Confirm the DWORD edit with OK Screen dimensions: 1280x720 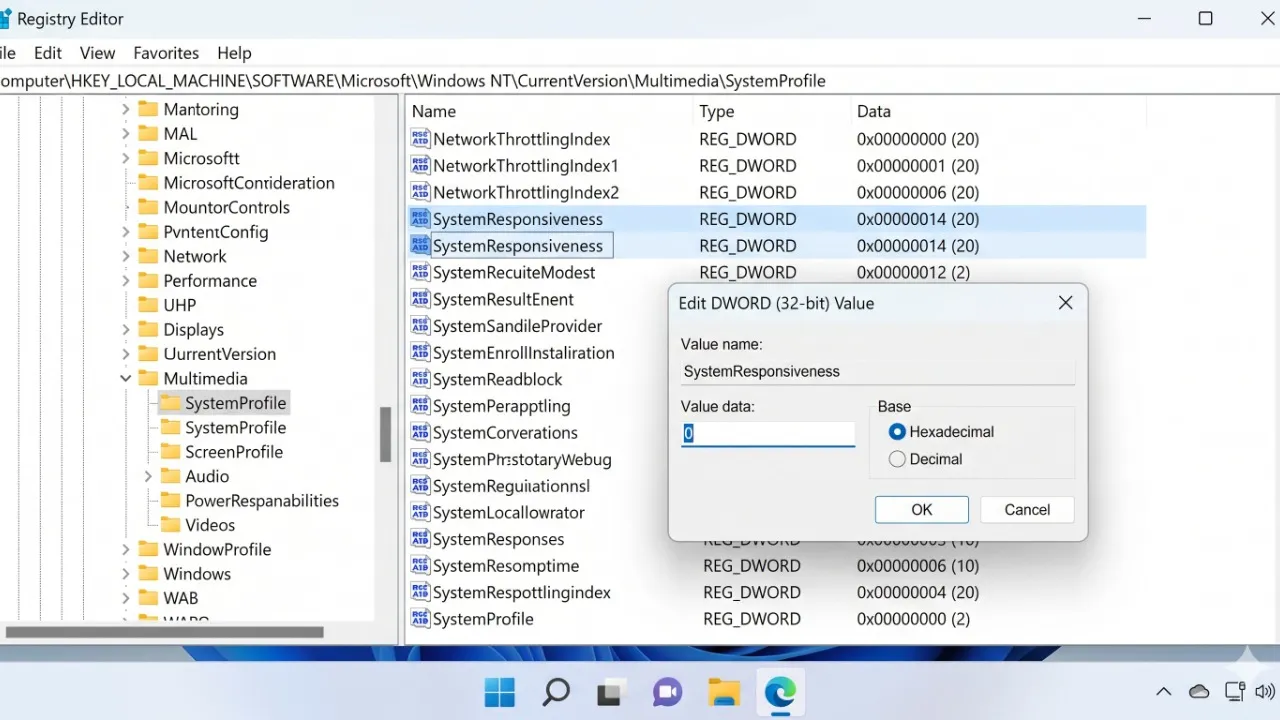[921, 509]
